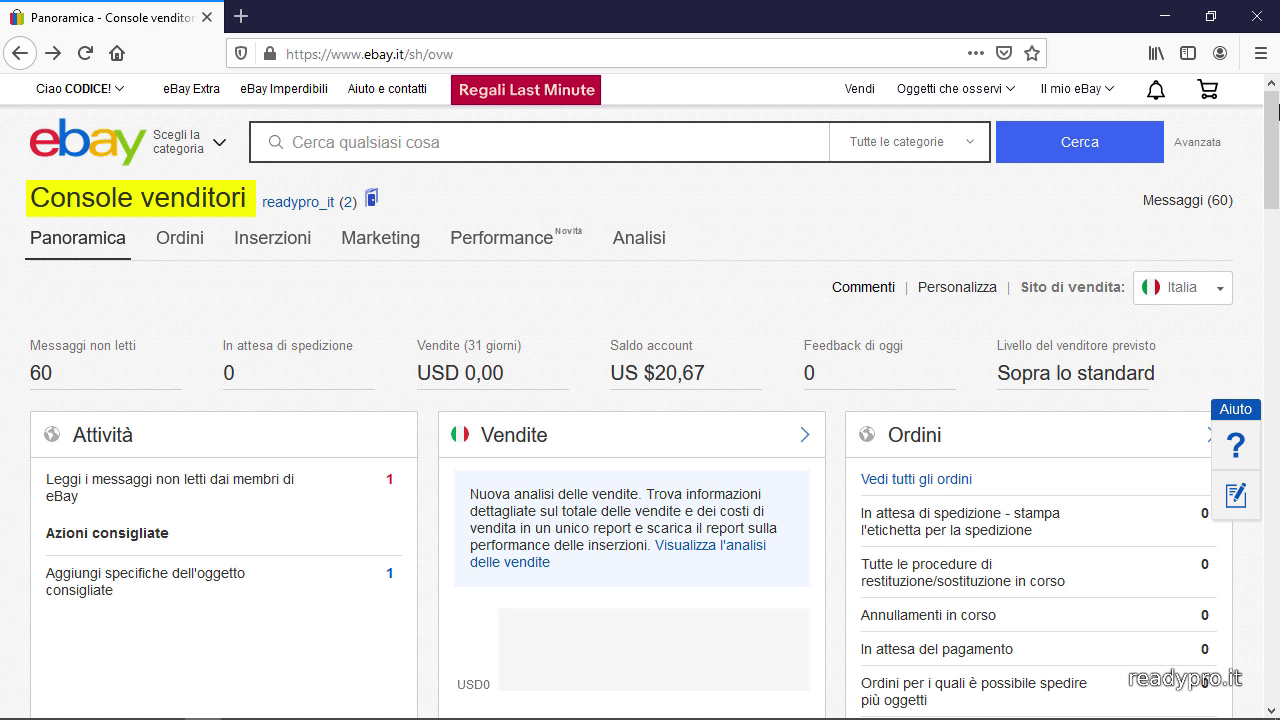The image size is (1280, 720).
Task: Open the page actions three-dot menu
Action: point(976,53)
